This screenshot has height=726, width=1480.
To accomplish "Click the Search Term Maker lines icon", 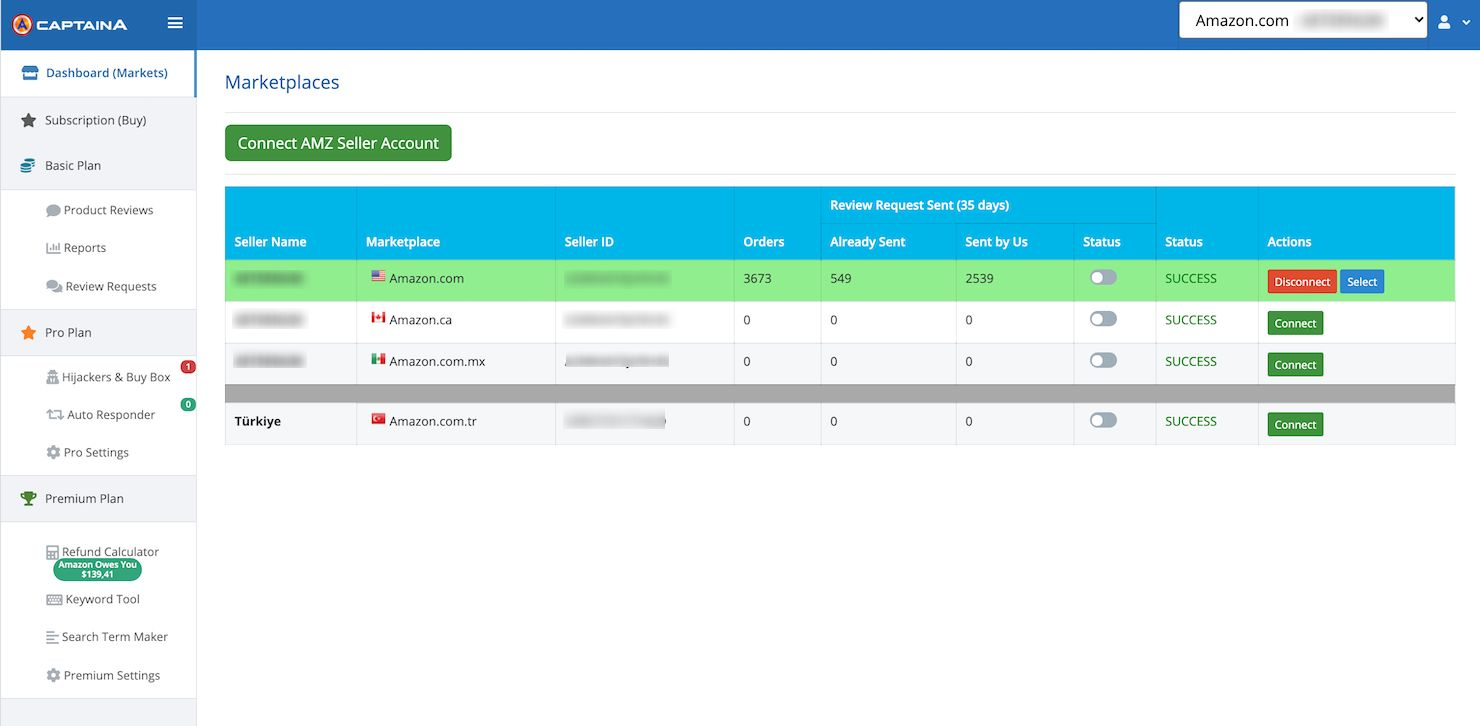I will 53,637.
